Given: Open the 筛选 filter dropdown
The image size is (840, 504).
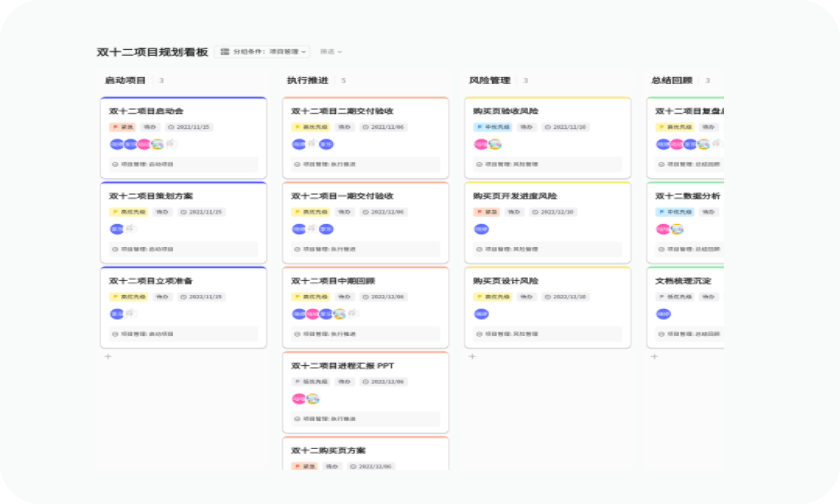Looking at the screenshot, I should (331, 51).
